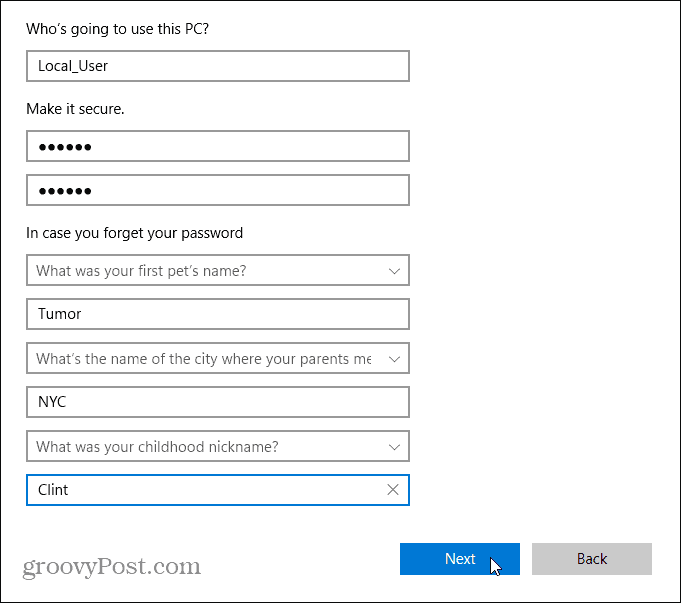Focus the NYC security answer field
681x603 pixels.
tap(217, 402)
